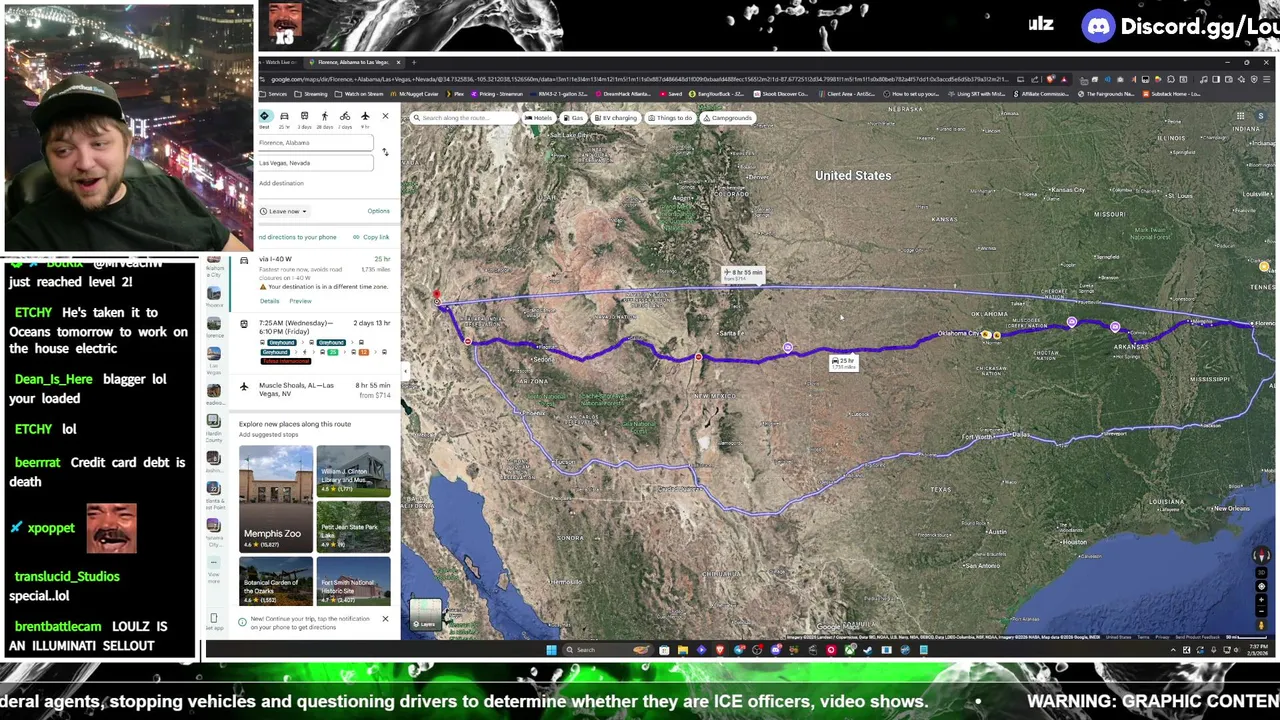This screenshot has width=1280, height=720.
Task: Select the Driving travel mode icon
Action: pos(284,117)
